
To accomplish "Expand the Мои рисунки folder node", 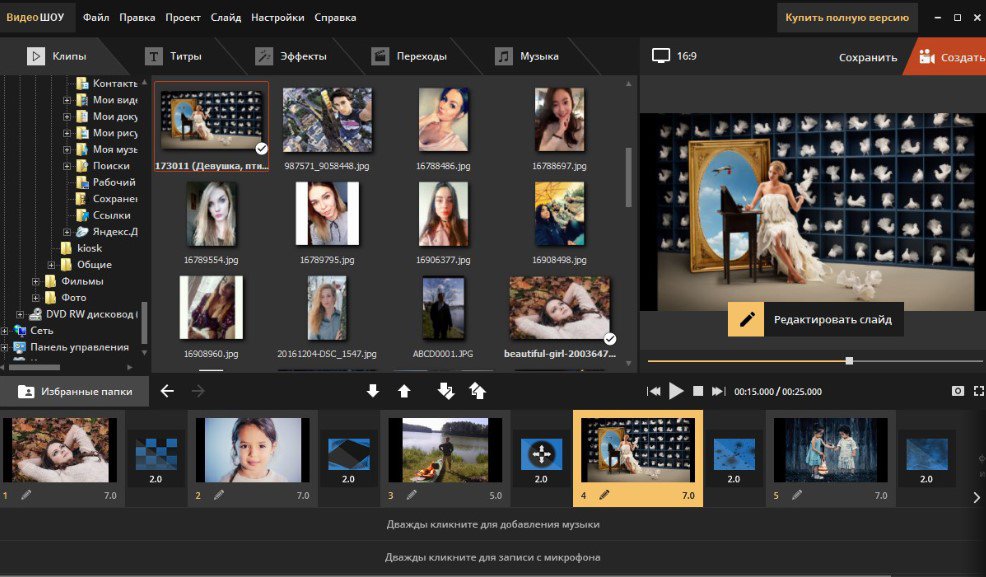I will click(67, 133).
